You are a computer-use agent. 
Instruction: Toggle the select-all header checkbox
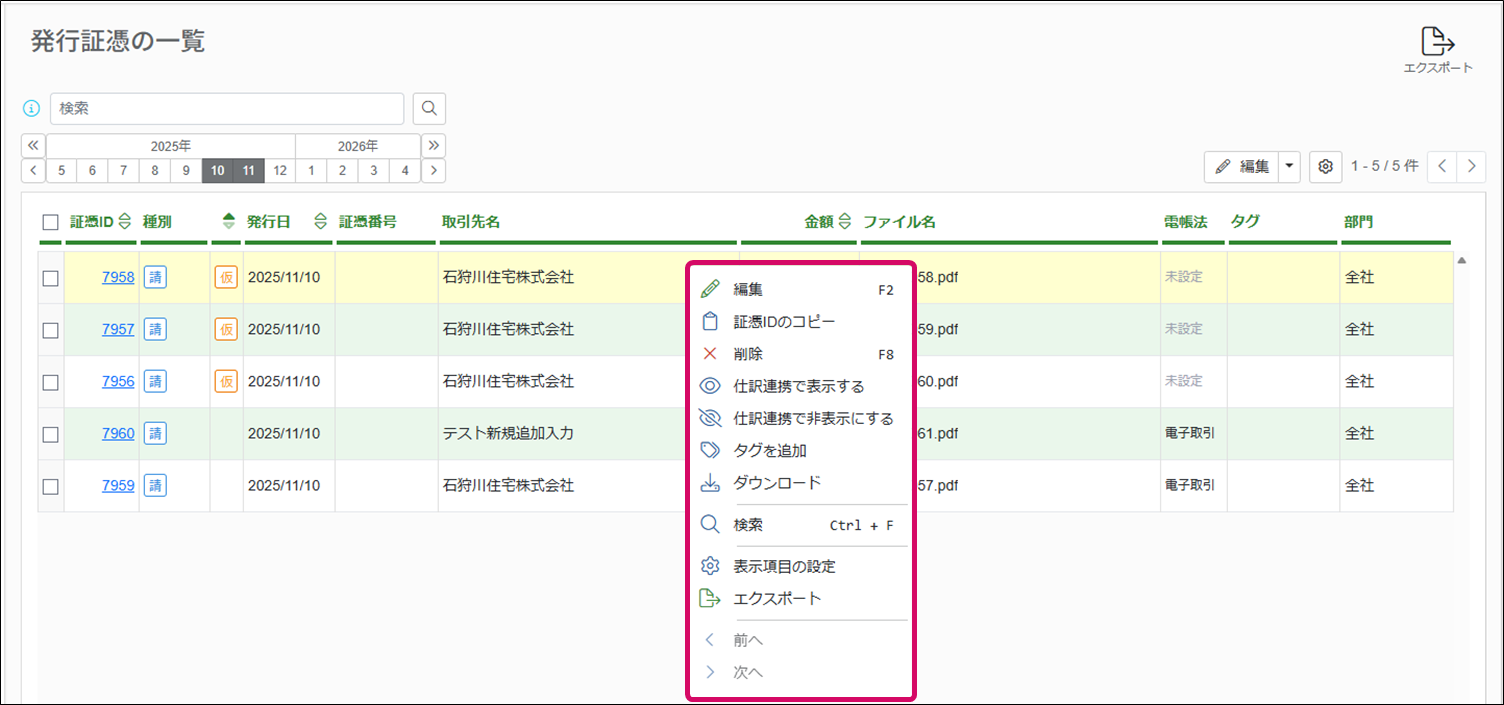pyautogui.click(x=51, y=222)
